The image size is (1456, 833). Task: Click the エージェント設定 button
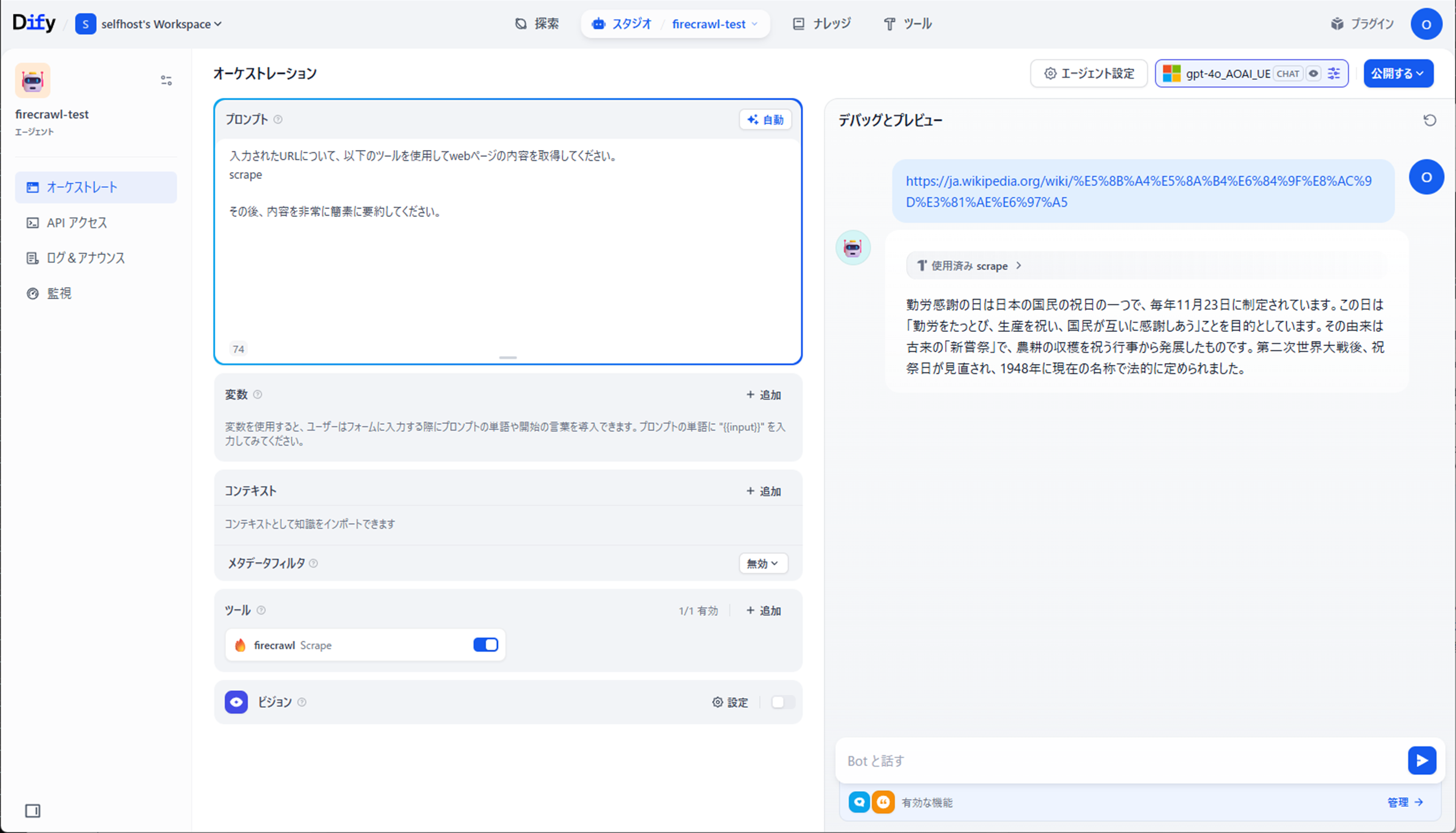[x=1088, y=74]
